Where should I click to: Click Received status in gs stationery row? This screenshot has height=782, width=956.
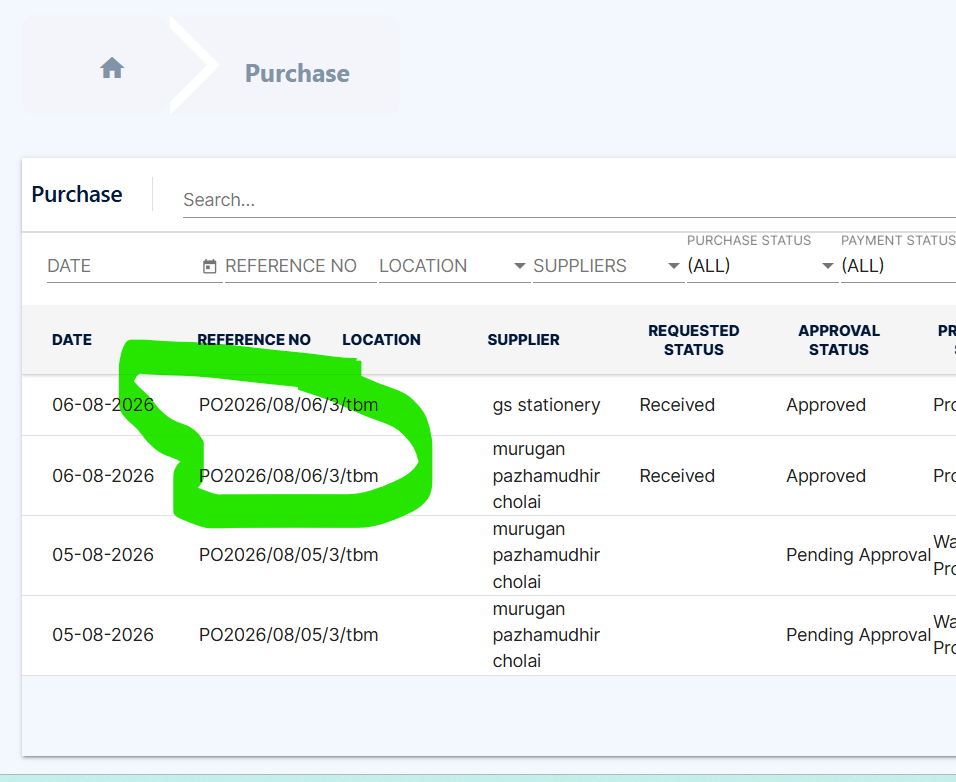pos(677,405)
